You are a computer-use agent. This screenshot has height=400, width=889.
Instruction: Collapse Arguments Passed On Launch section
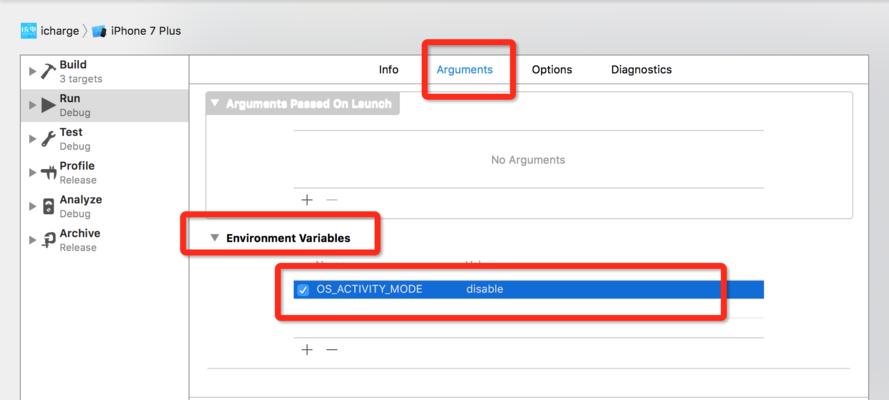point(214,104)
